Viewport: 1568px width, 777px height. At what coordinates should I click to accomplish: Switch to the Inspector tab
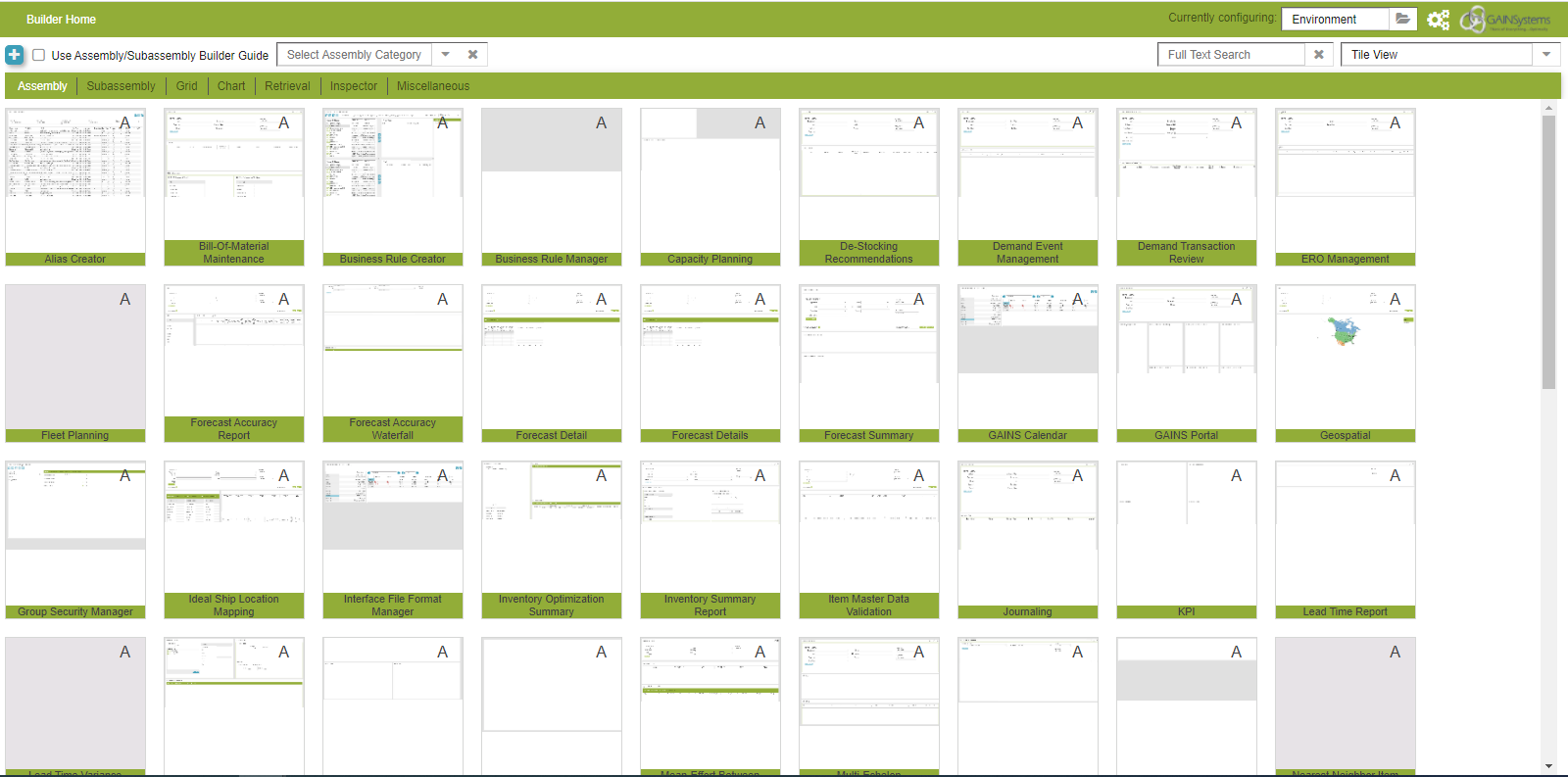(353, 86)
